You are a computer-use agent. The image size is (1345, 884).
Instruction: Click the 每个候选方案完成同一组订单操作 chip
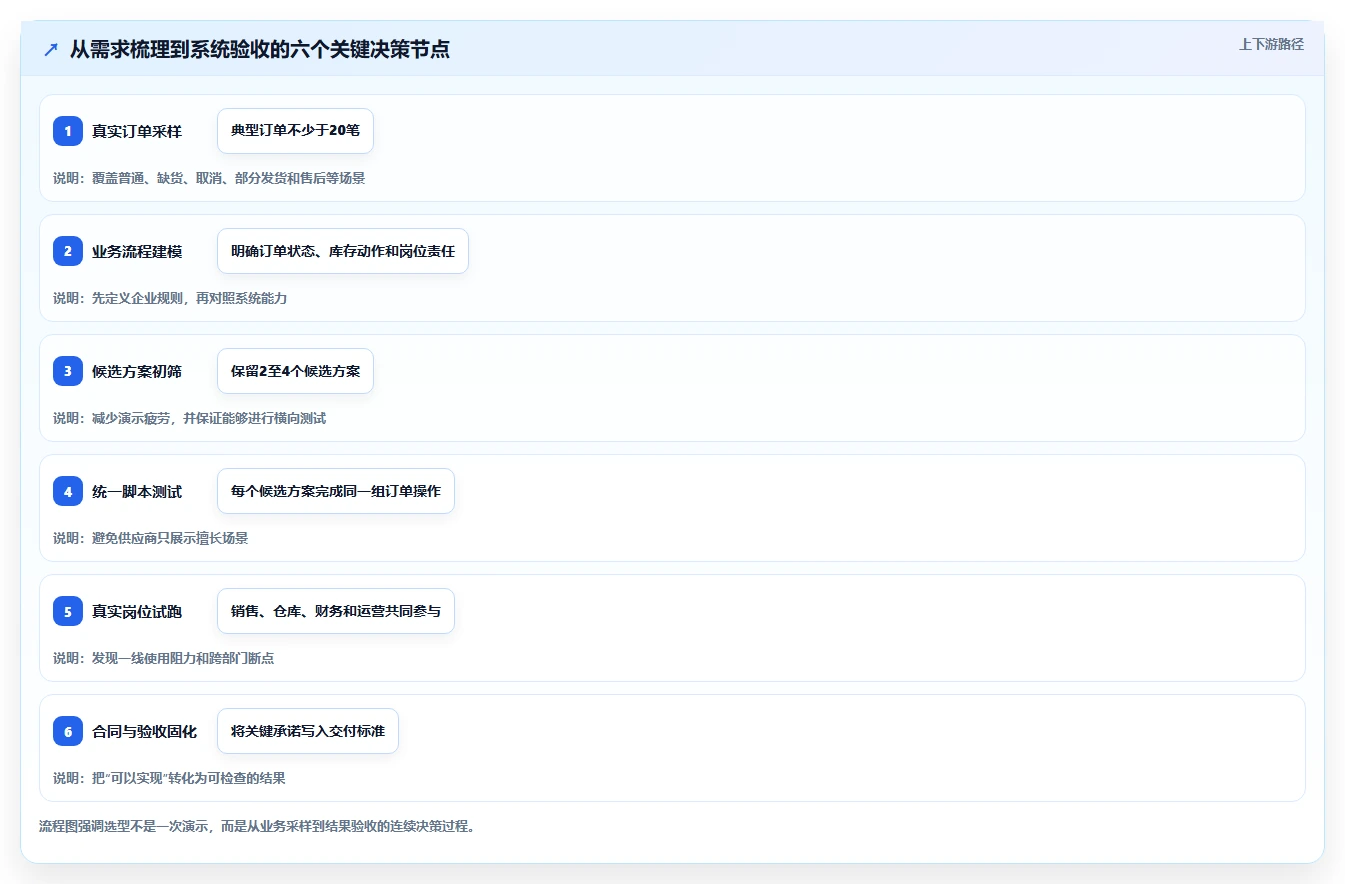point(336,491)
